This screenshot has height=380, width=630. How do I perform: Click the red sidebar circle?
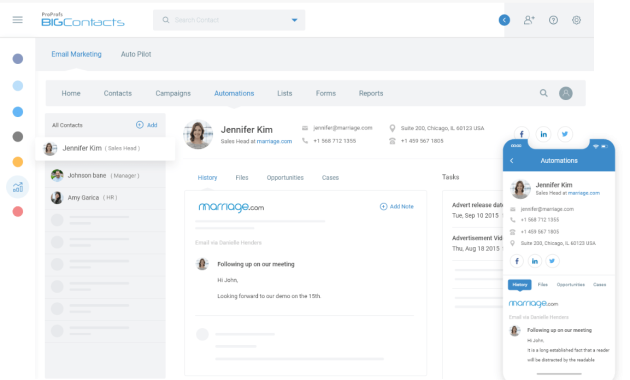coord(18,211)
